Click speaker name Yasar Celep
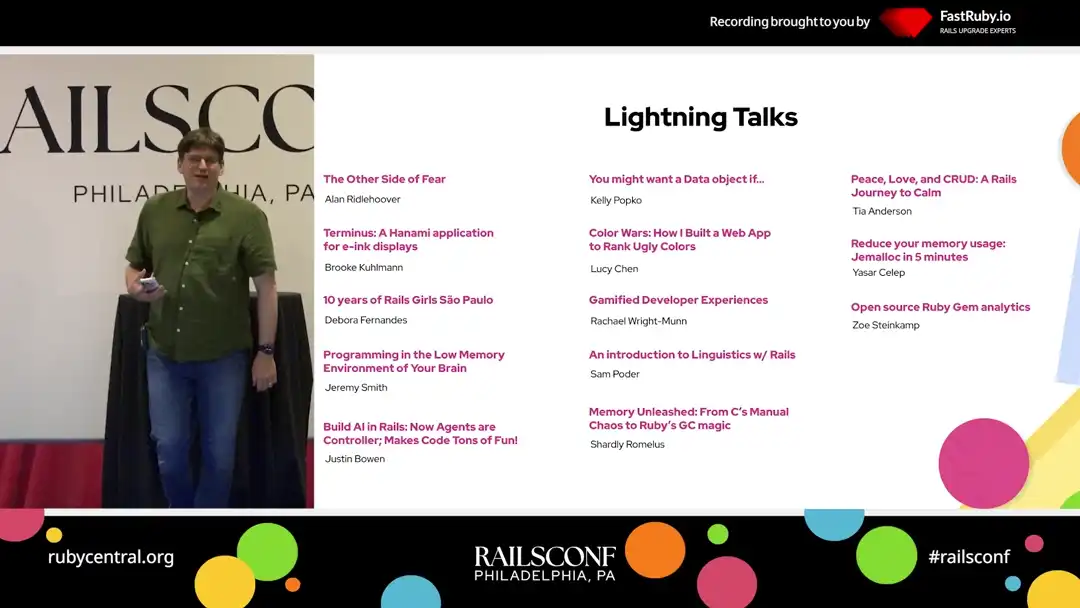This screenshot has width=1080, height=608. (878, 273)
